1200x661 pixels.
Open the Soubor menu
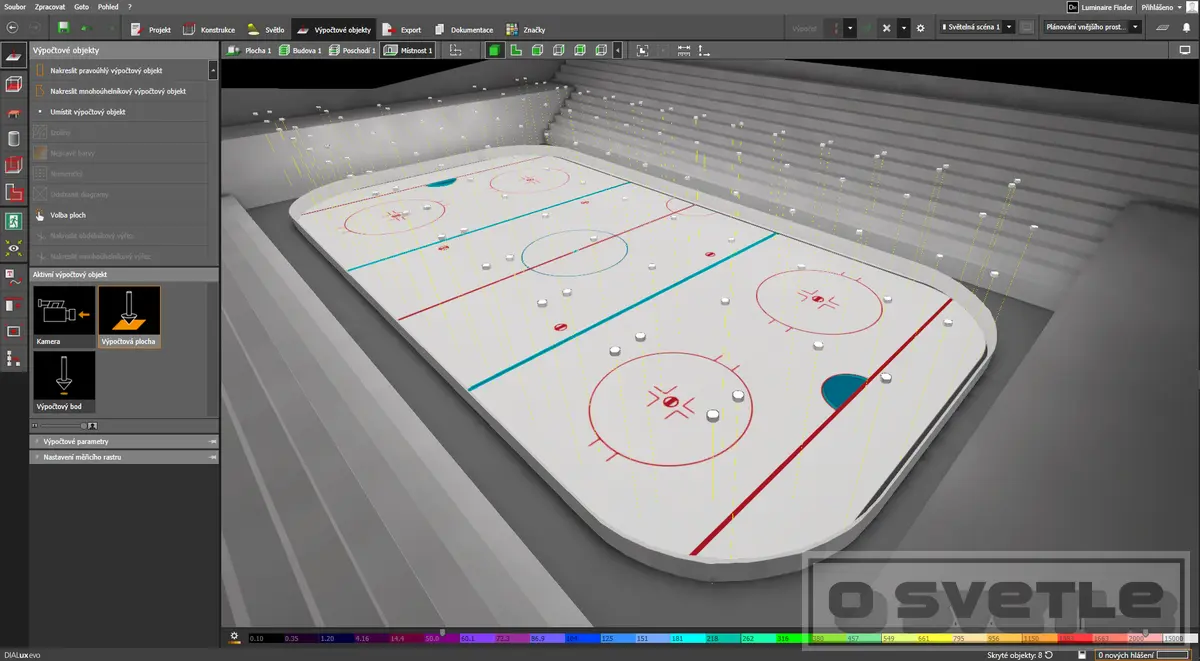click(x=15, y=7)
